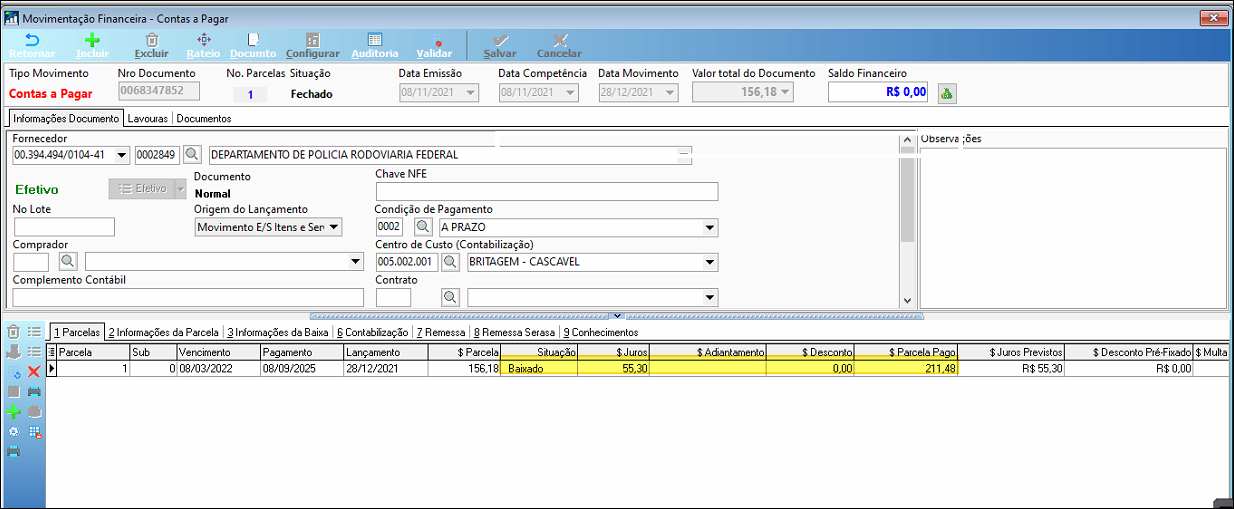Click the Retornar toolbar button

(x=32, y=45)
